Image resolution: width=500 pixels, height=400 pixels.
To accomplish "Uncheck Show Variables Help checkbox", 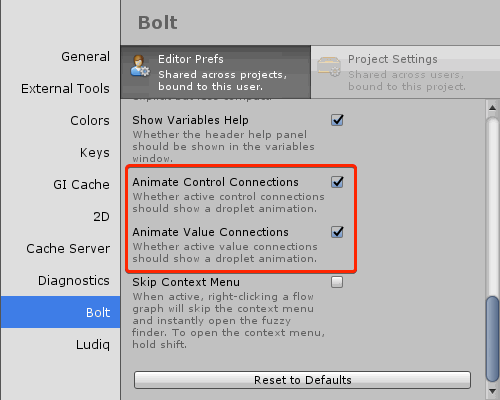I will point(337,120).
